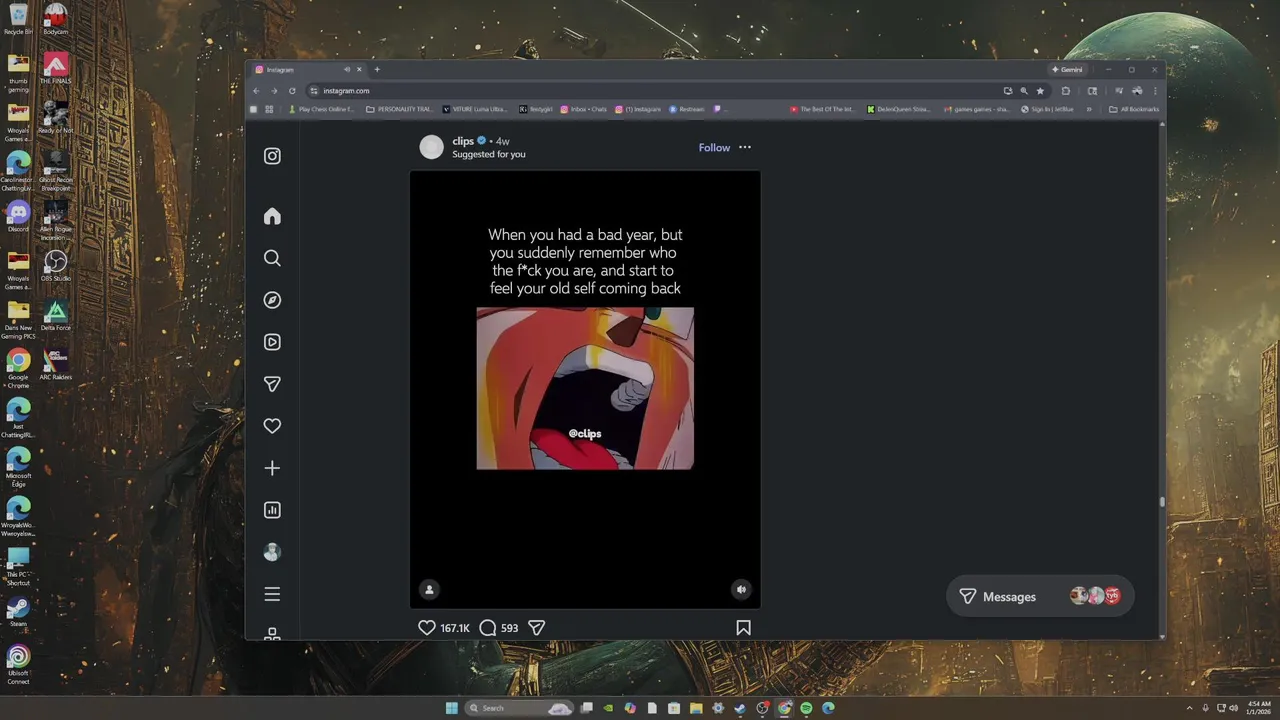Click the Instagram logo in sidebar
This screenshot has height=720, width=1280.
272,156
